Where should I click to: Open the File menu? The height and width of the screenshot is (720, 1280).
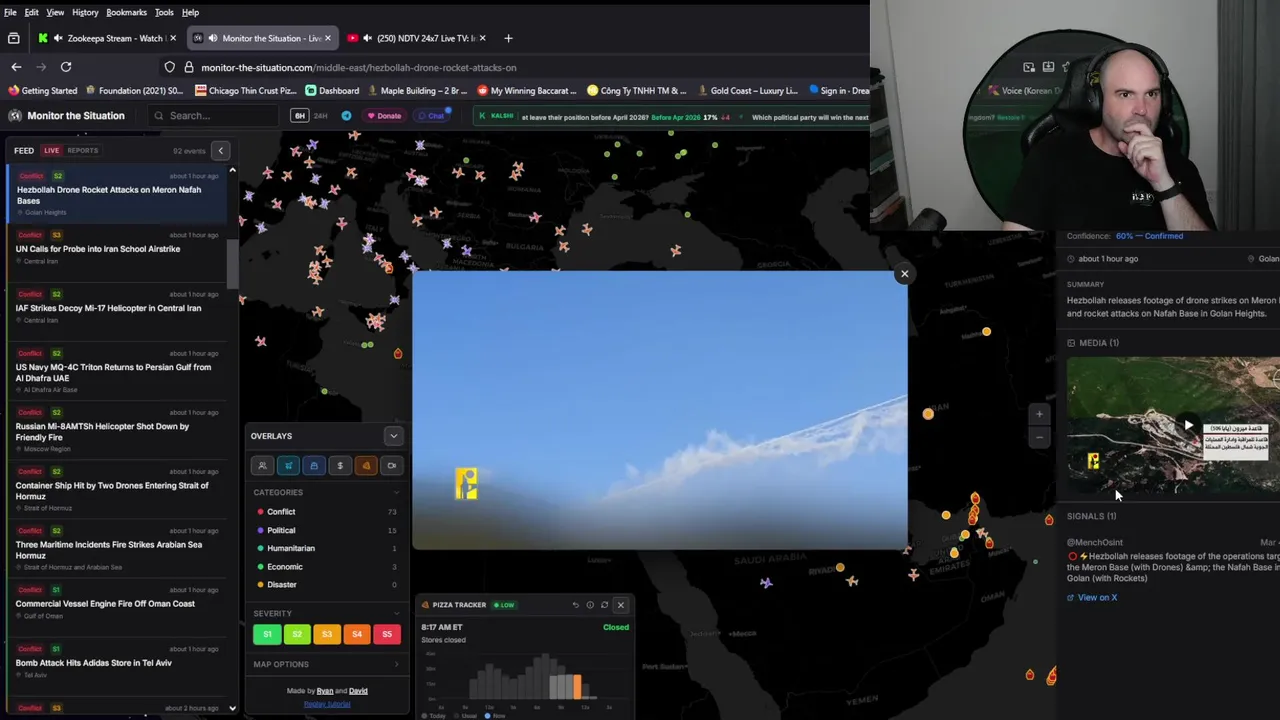coord(10,12)
